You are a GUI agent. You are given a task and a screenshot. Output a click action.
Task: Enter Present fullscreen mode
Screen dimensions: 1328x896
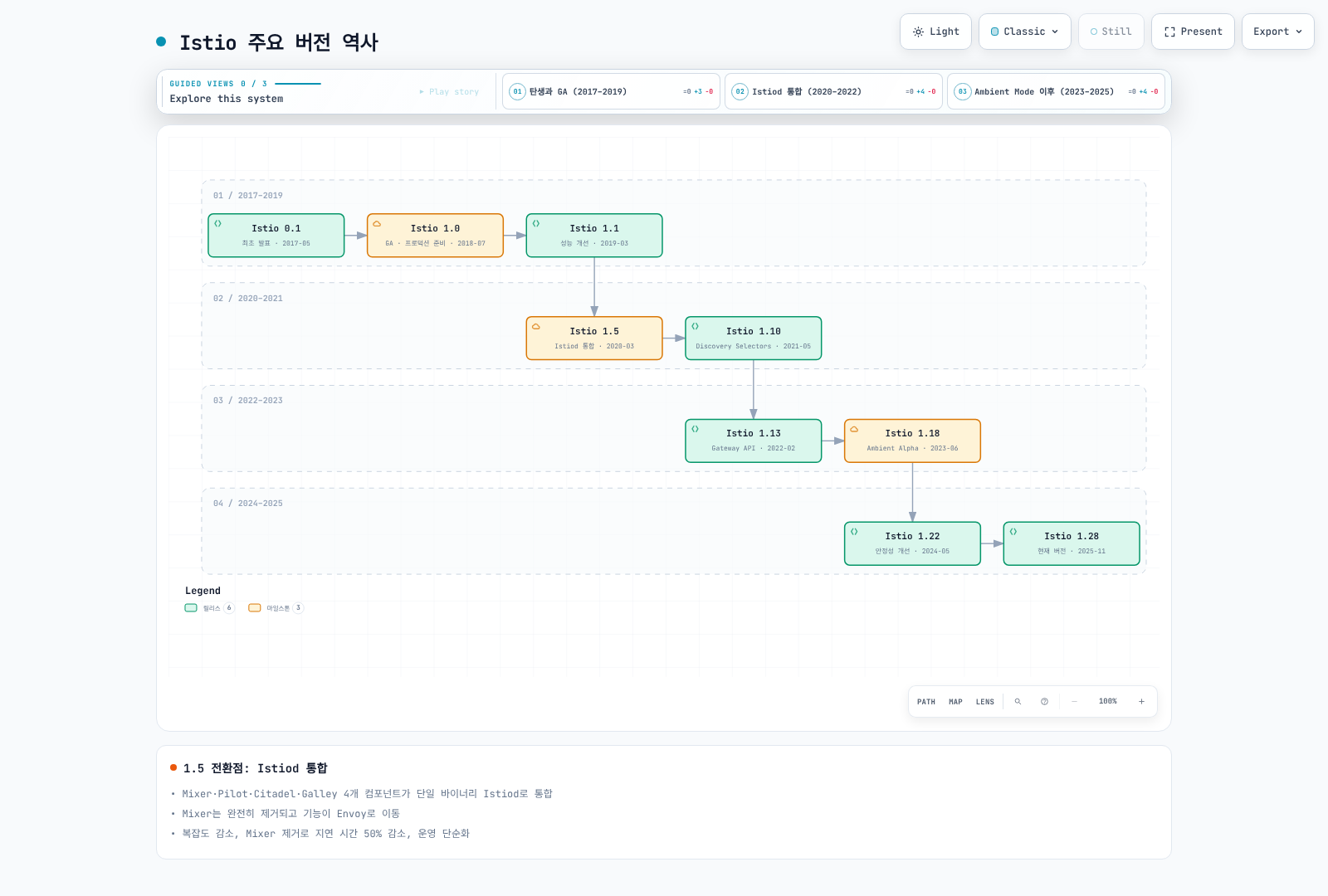click(x=1193, y=32)
